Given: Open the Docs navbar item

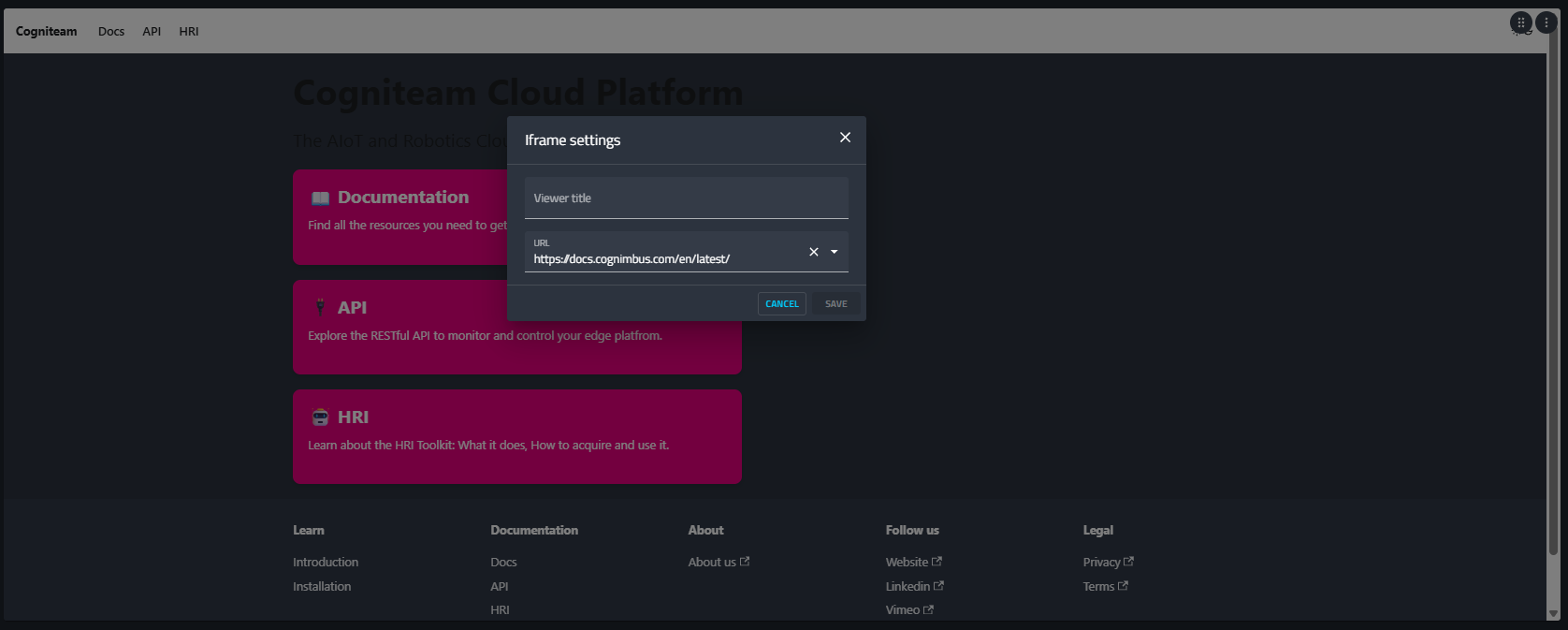Looking at the screenshot, I should pos(111,32).
